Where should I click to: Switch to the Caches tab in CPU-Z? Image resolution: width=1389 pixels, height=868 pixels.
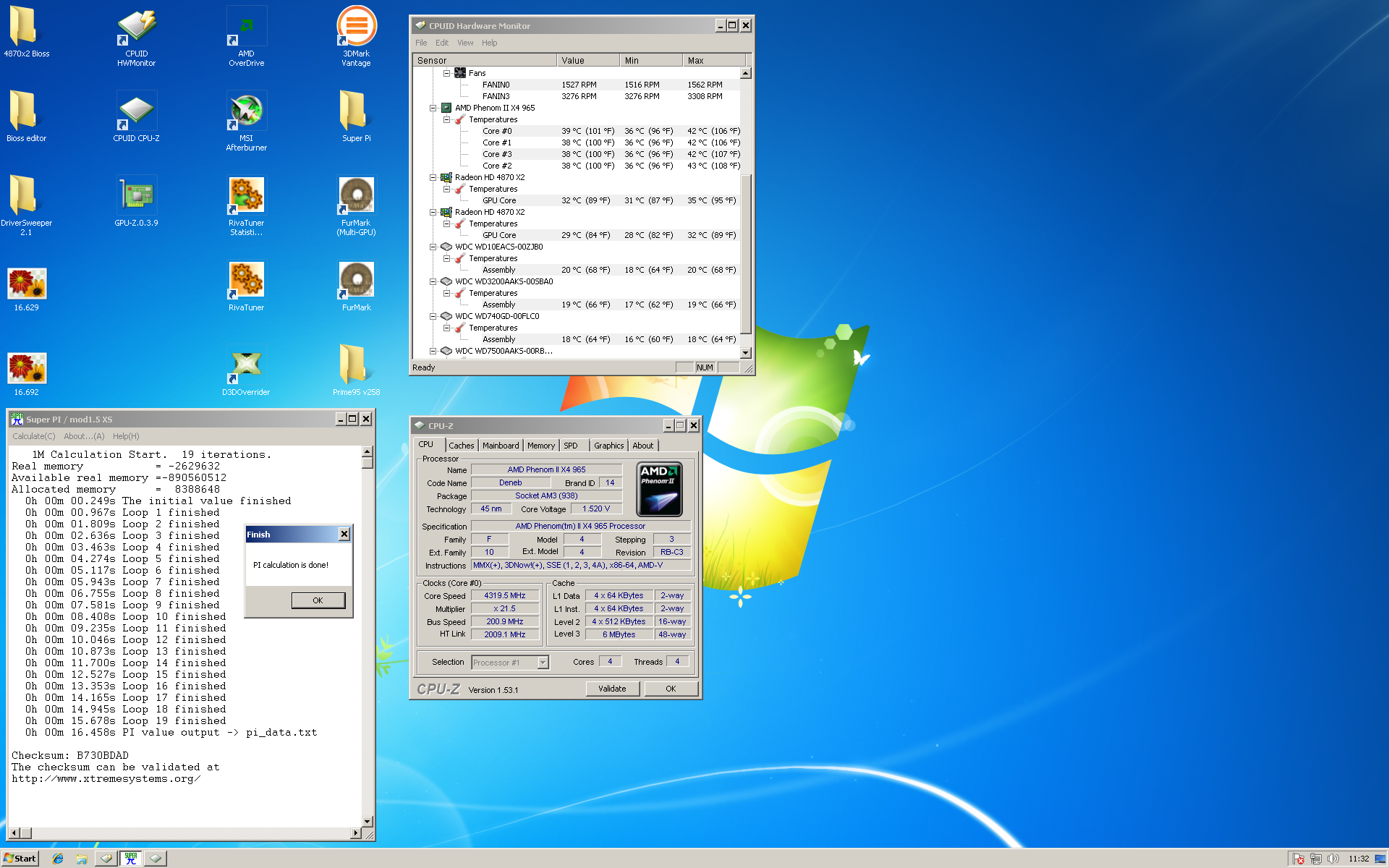pyautogui.click(x=462, y=446)
